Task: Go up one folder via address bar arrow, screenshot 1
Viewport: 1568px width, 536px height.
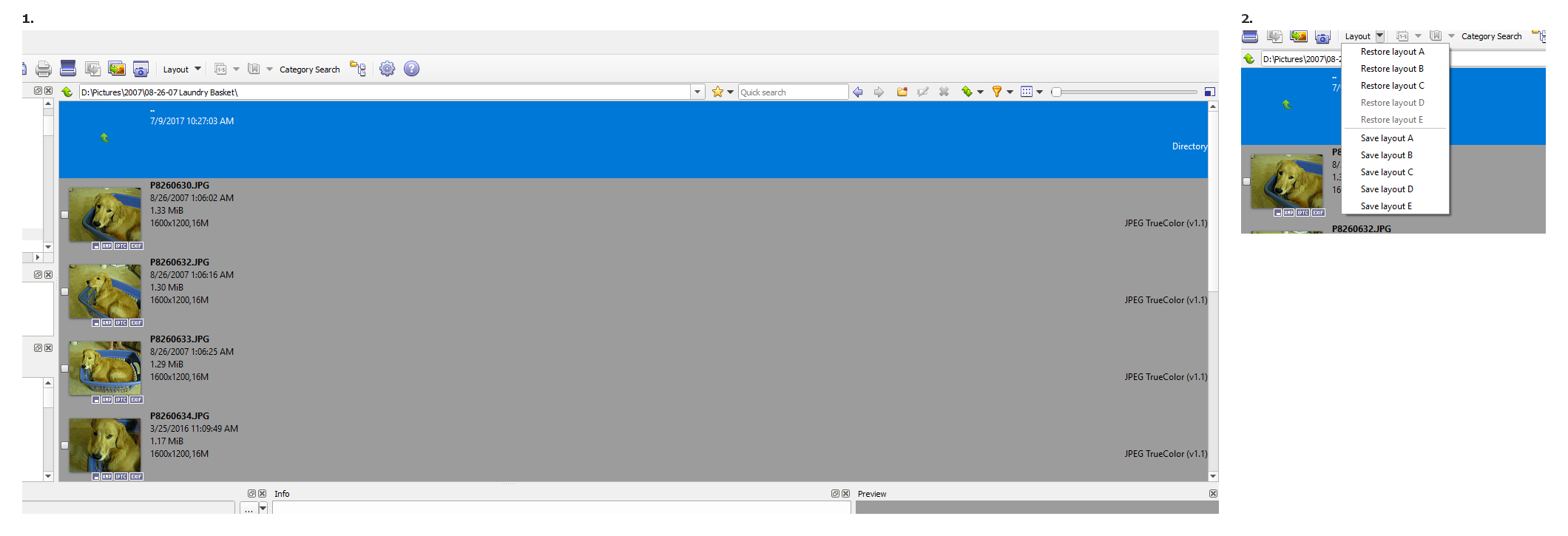Action: point(67,92)
